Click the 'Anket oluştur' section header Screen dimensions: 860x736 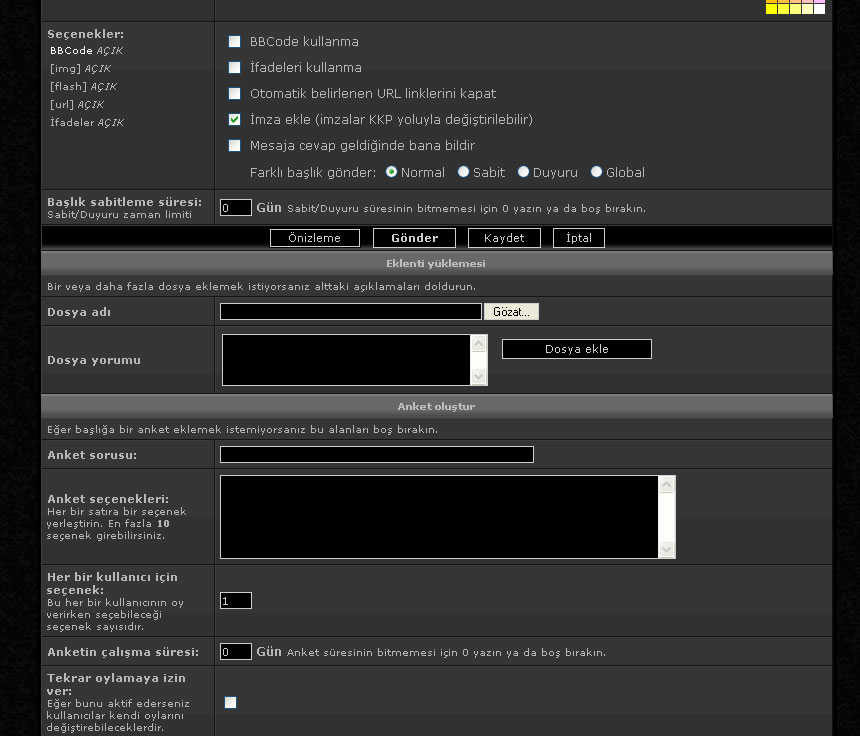point(436,406)
